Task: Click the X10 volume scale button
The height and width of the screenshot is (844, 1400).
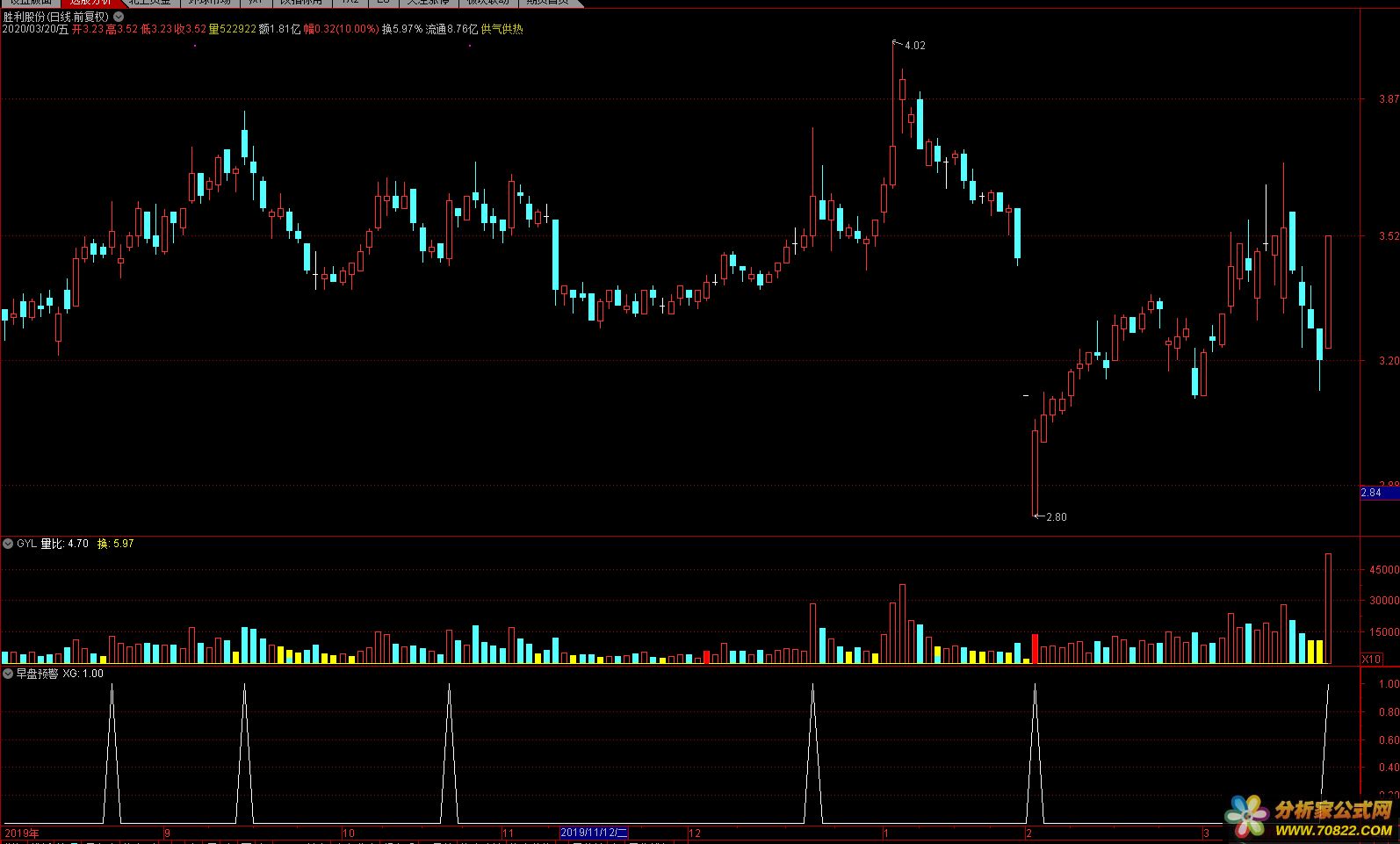Action: pos(1371,659)
